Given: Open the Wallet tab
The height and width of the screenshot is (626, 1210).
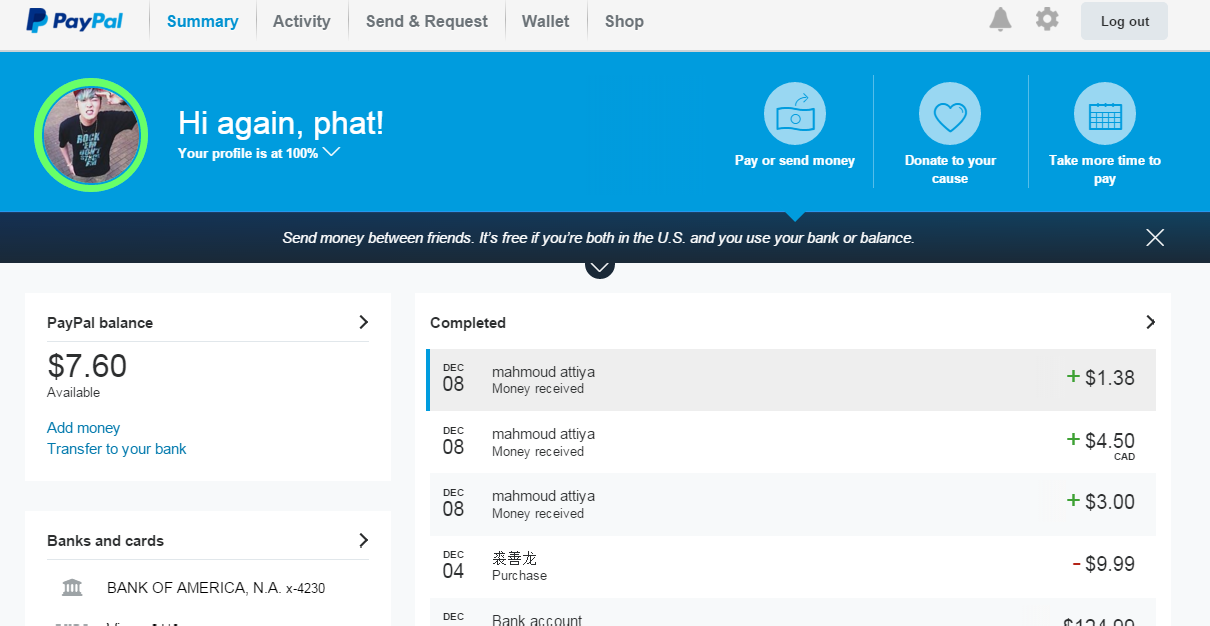Looking at the screenshot, I should [x=546, y=21].
